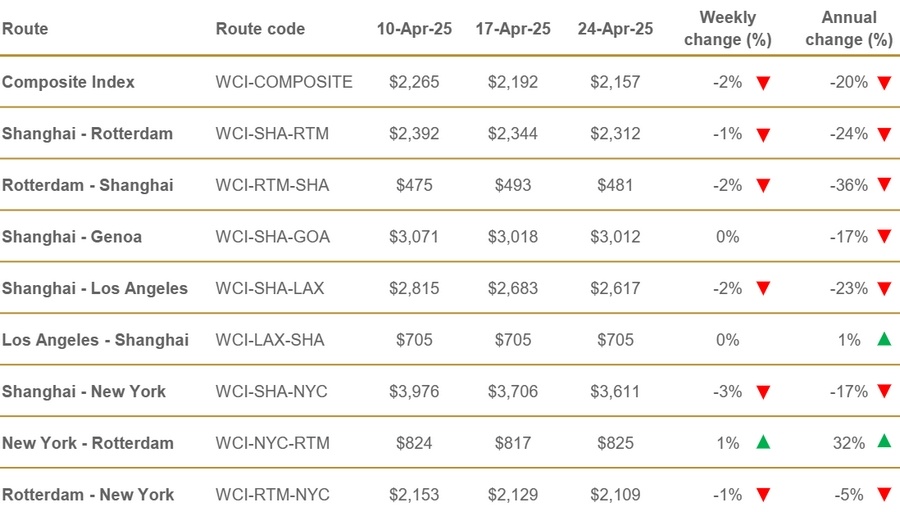The height and width of the screenshot is (512, 900).
Task: Select the Route column header
Action: click(24, 29)
